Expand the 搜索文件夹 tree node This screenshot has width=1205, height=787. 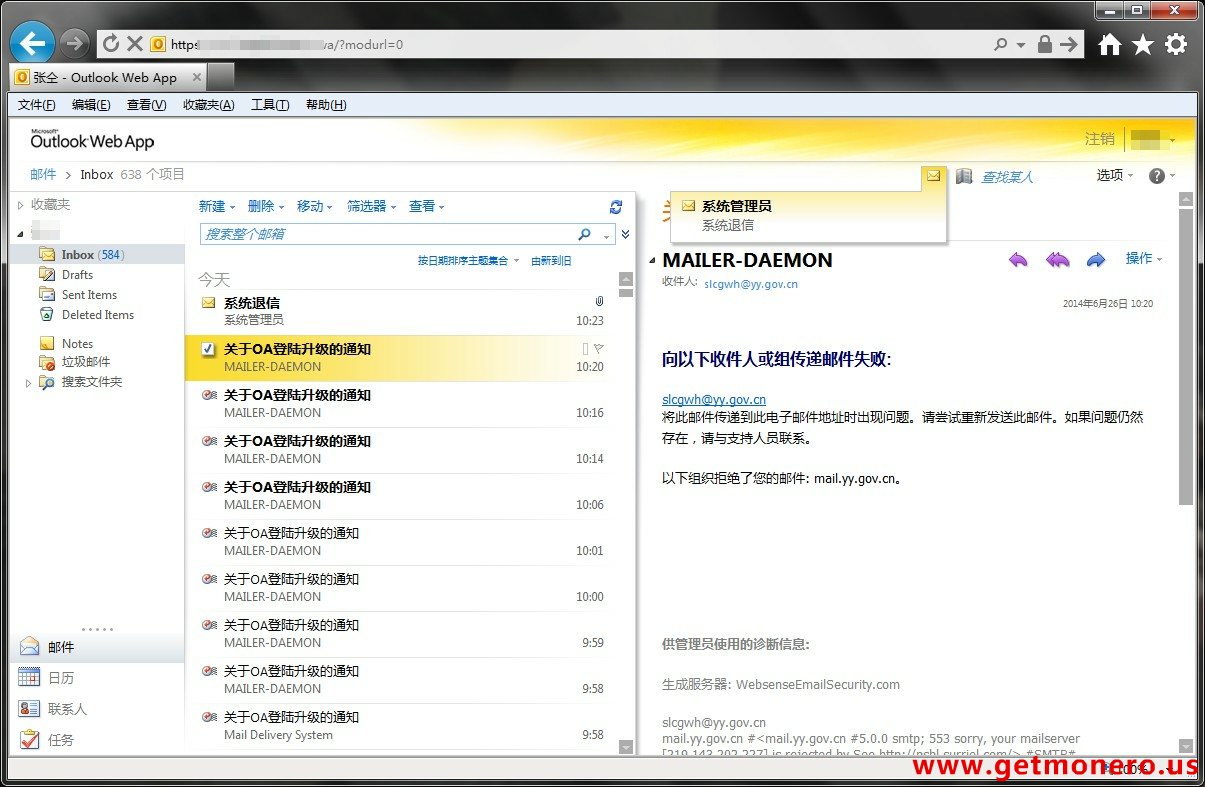coord(28,382)
